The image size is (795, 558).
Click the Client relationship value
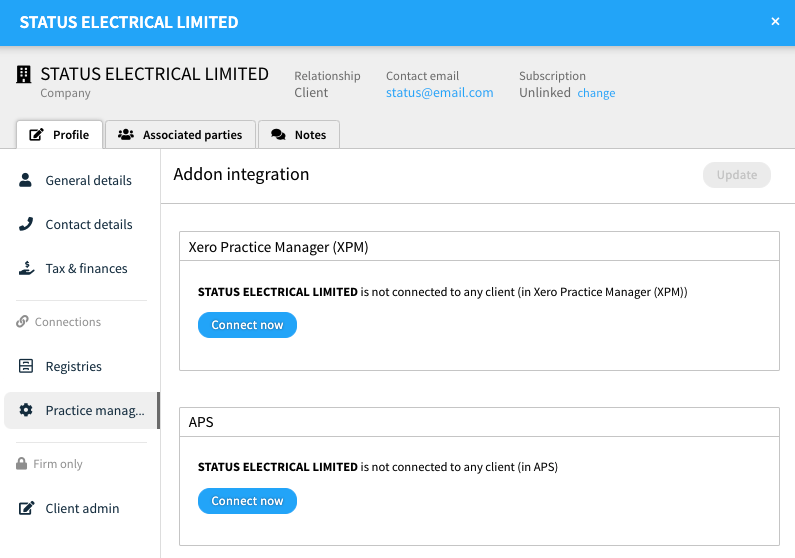point(311,93)
